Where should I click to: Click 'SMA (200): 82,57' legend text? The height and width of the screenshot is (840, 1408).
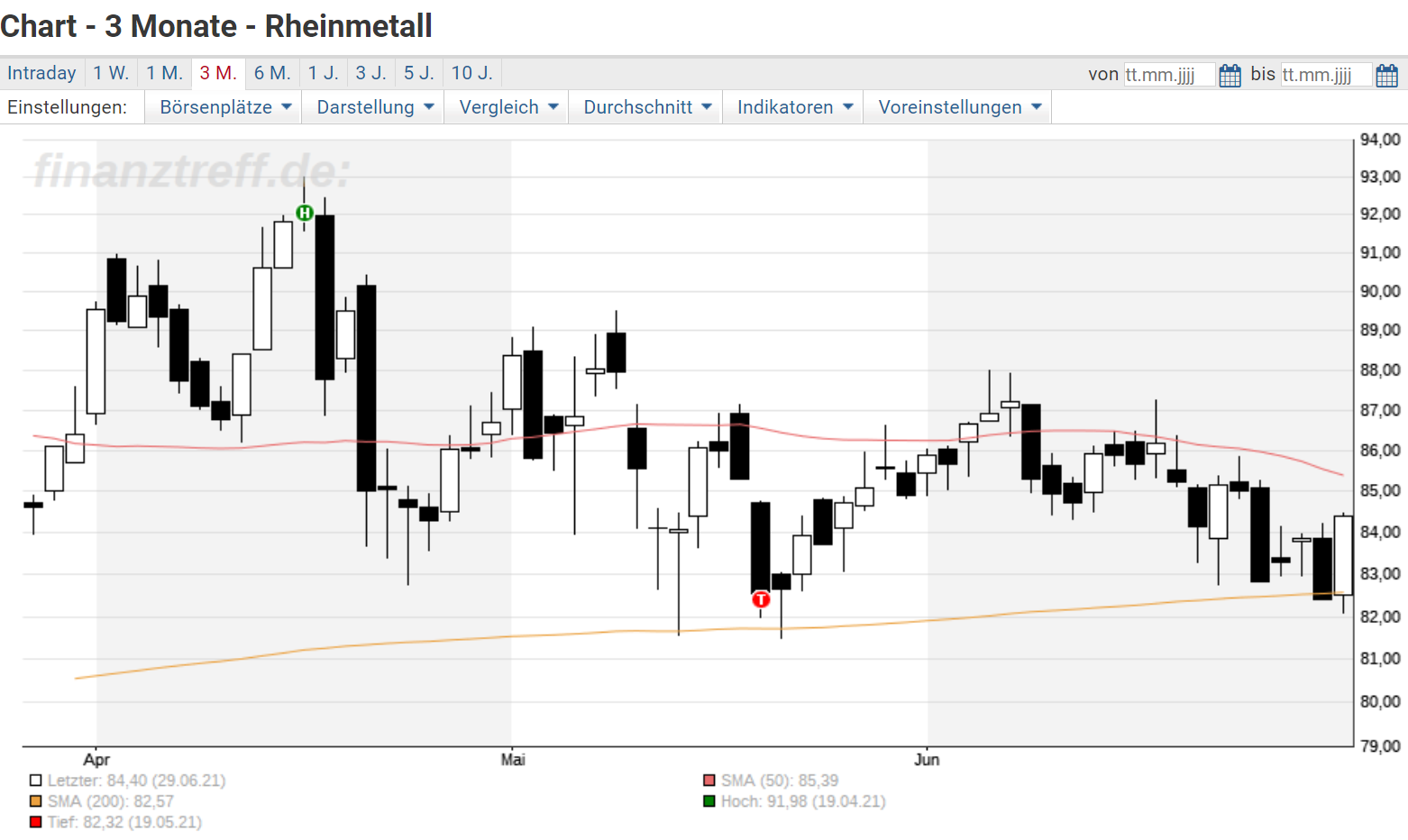(111, 801)
